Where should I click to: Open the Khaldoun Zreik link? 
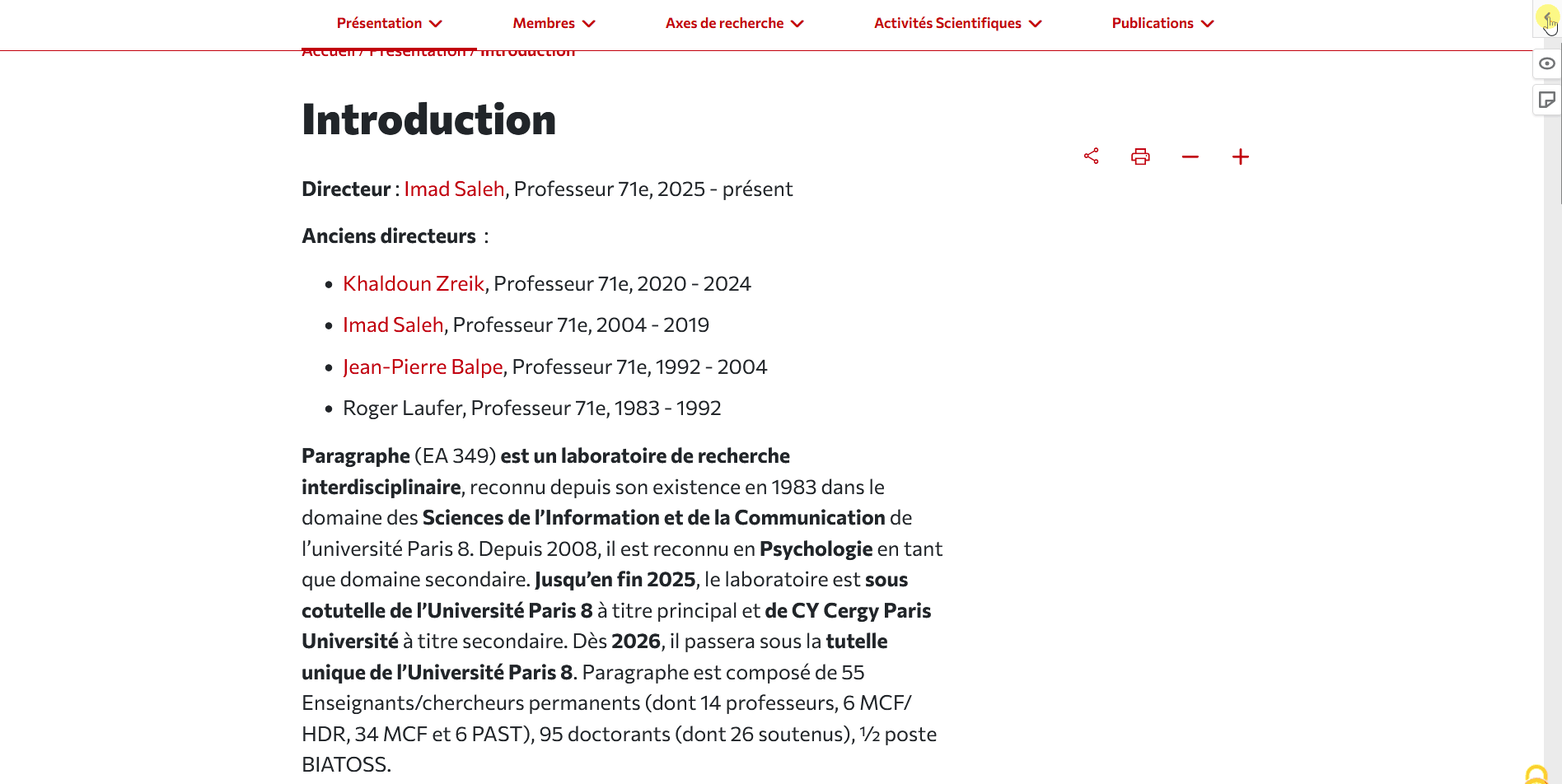pos(414,284)
